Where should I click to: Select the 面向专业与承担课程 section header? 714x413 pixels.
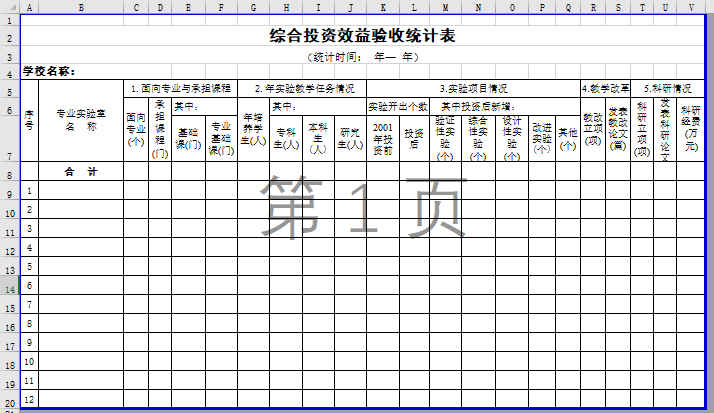tap(180, 88)
